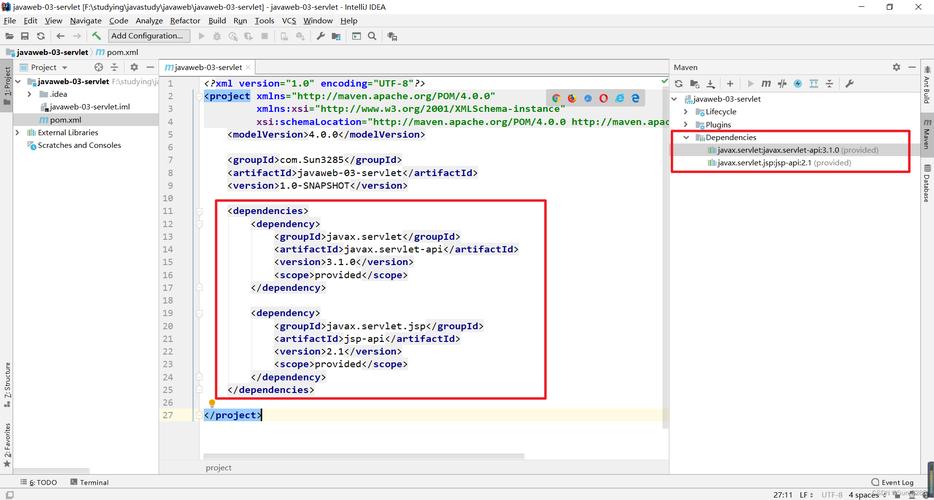Open the Project panel gear settings

point(134,67)
